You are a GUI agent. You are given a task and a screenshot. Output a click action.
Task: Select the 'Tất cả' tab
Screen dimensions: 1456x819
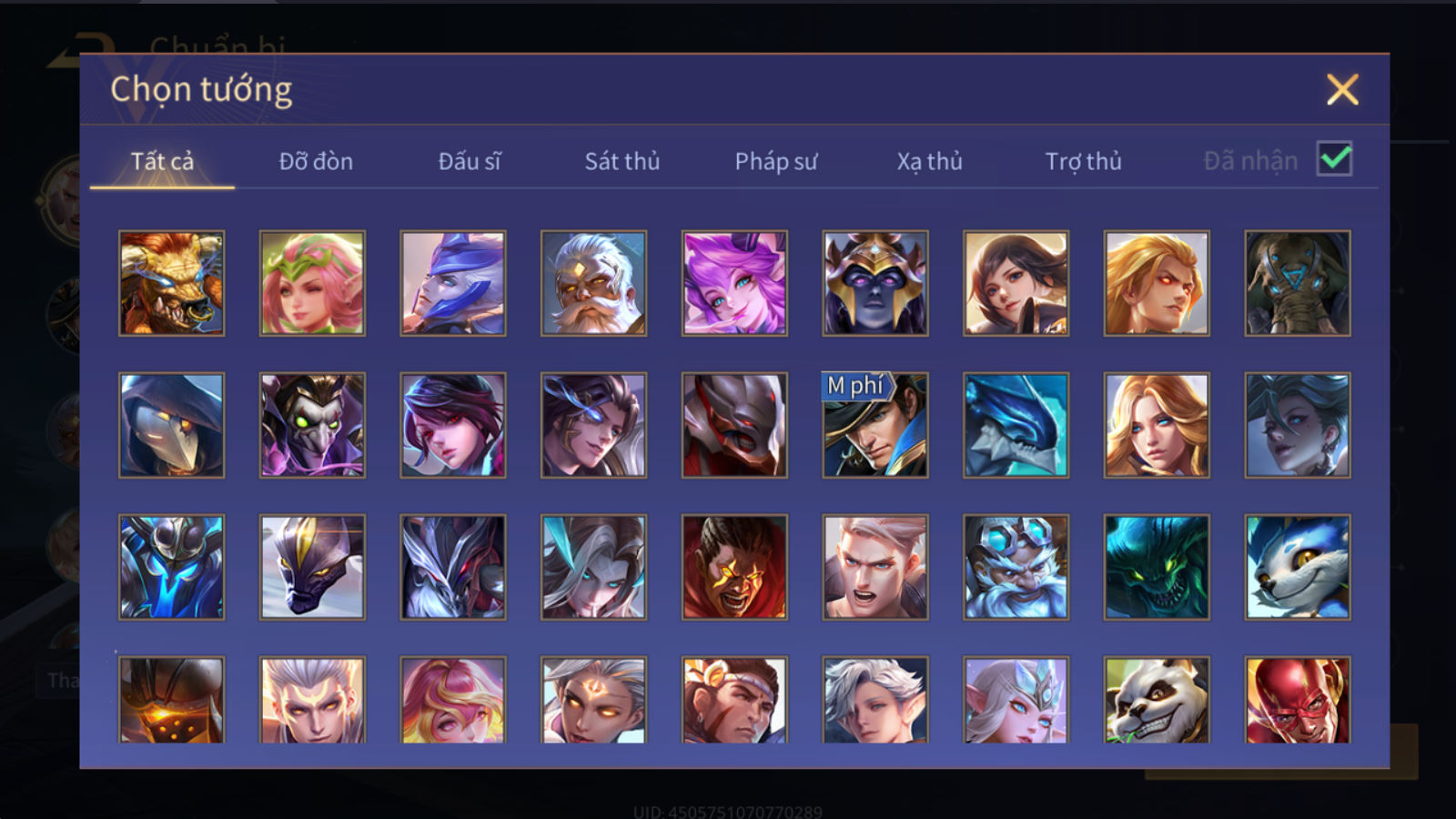point(162,161)
